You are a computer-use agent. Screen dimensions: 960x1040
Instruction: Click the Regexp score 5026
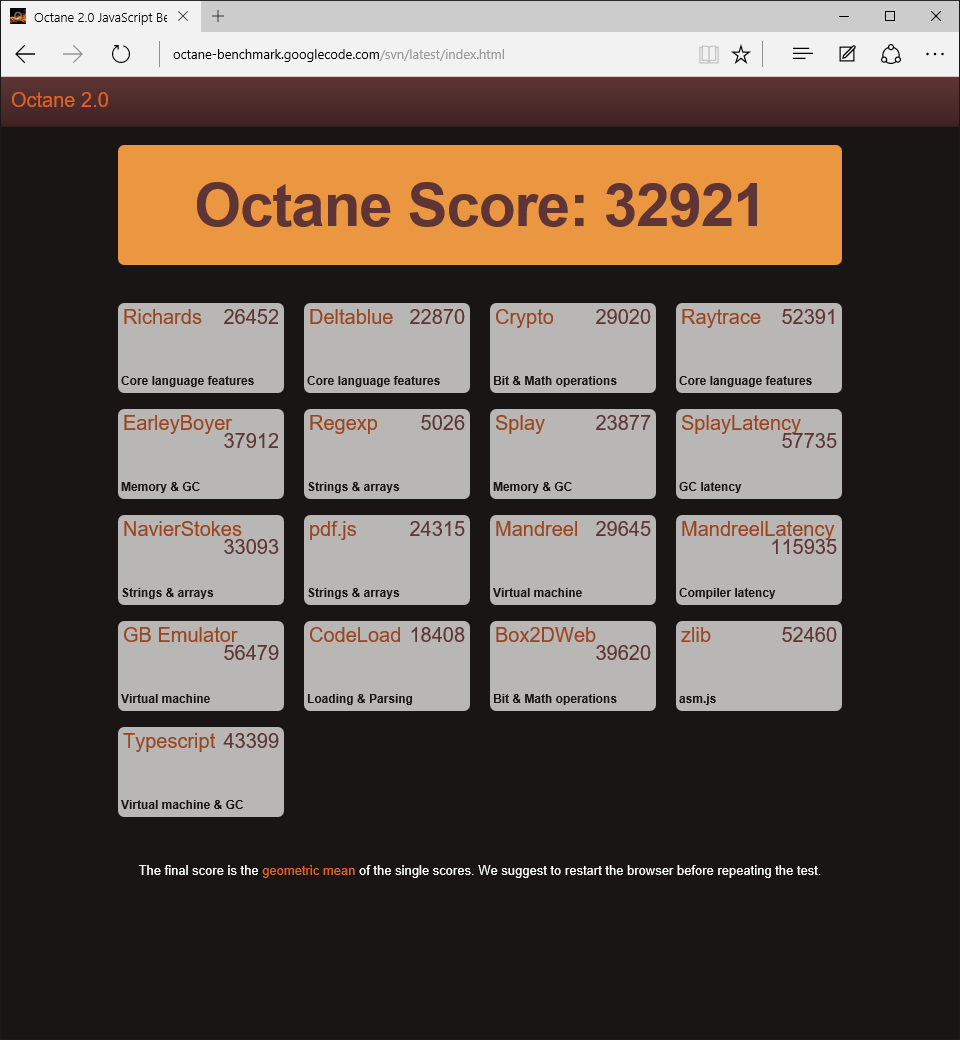coord(443,423)
